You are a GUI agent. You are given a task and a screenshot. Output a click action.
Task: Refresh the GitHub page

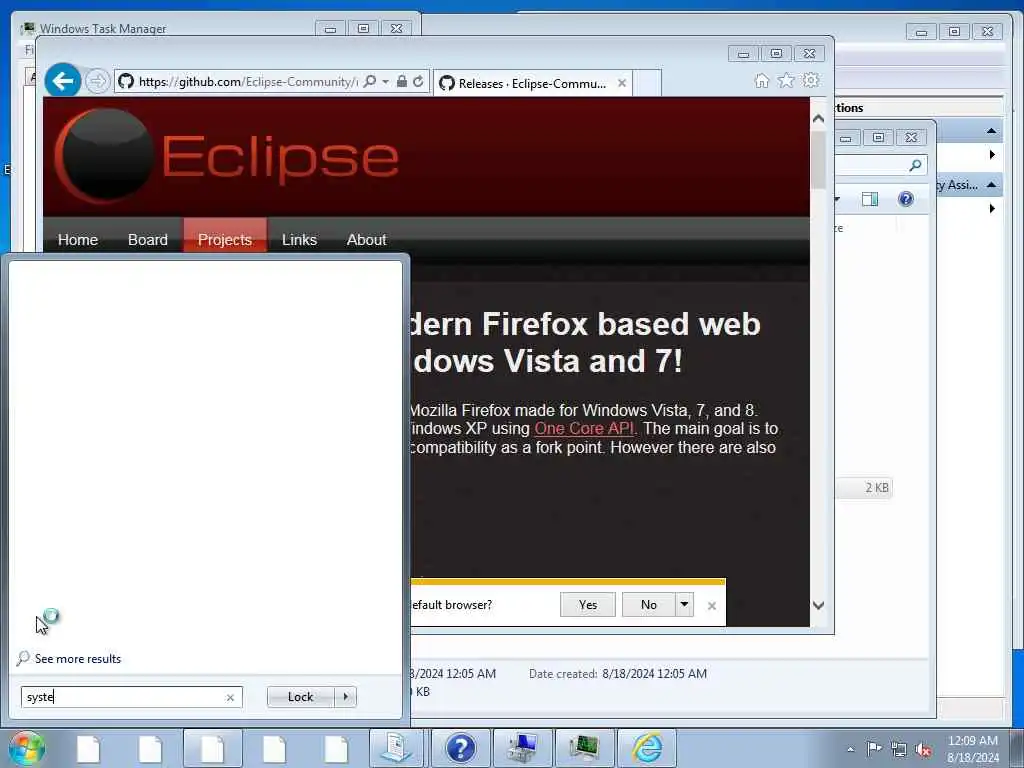418,82
